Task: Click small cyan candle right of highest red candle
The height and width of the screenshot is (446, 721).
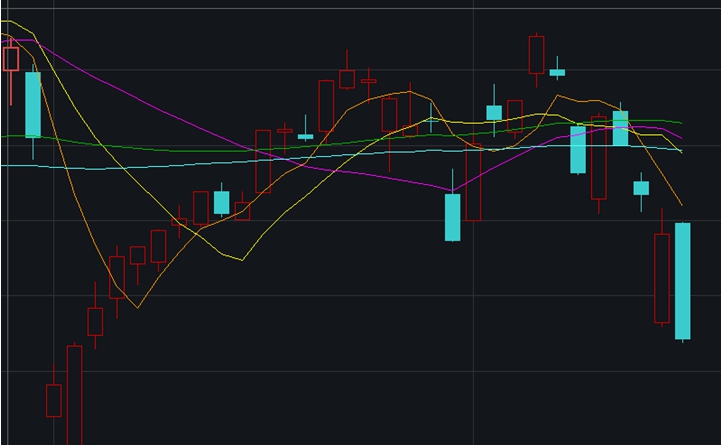Action: 557,72
